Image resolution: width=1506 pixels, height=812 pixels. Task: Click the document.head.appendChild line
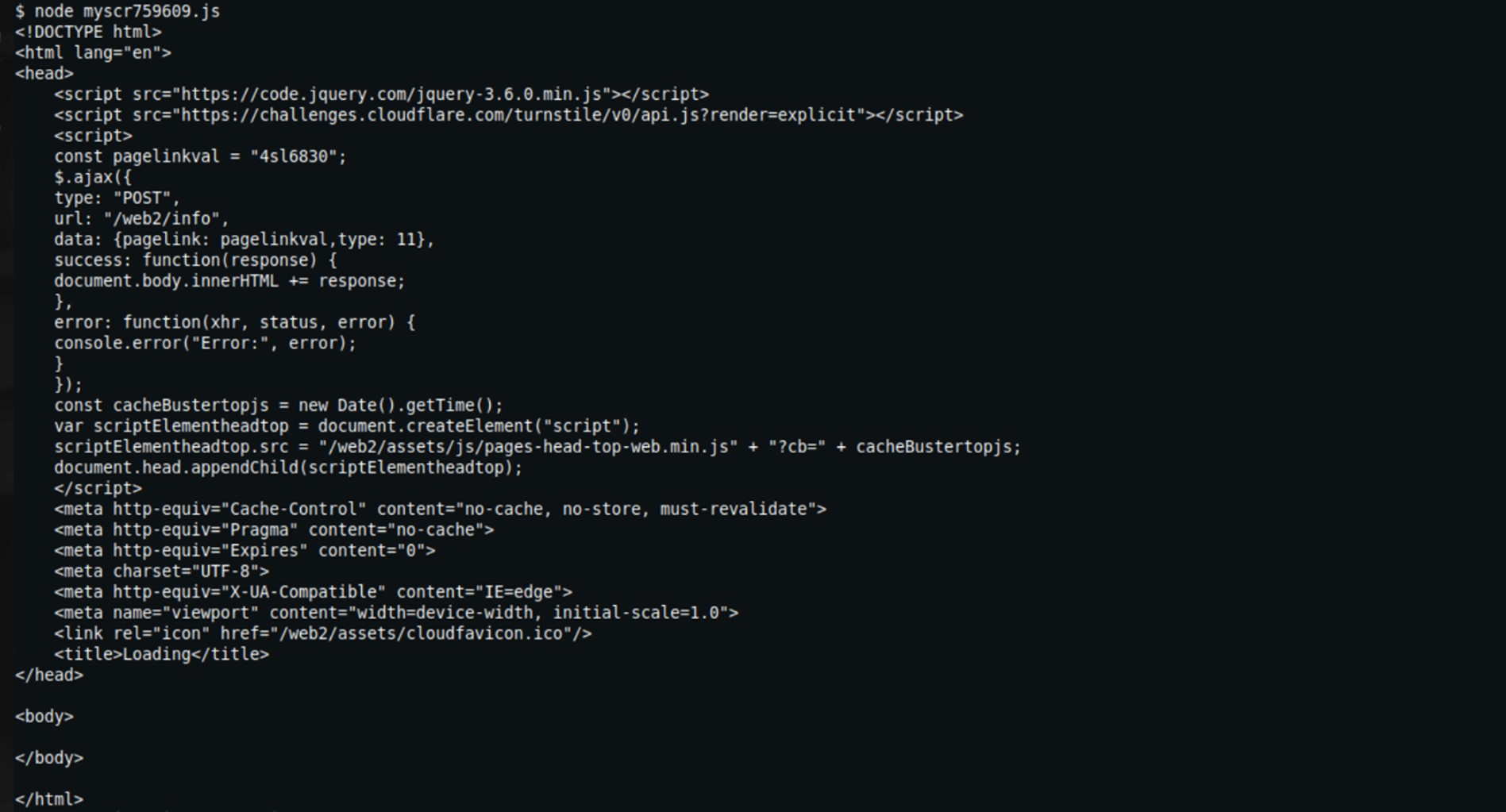click(x=288, y=468)
